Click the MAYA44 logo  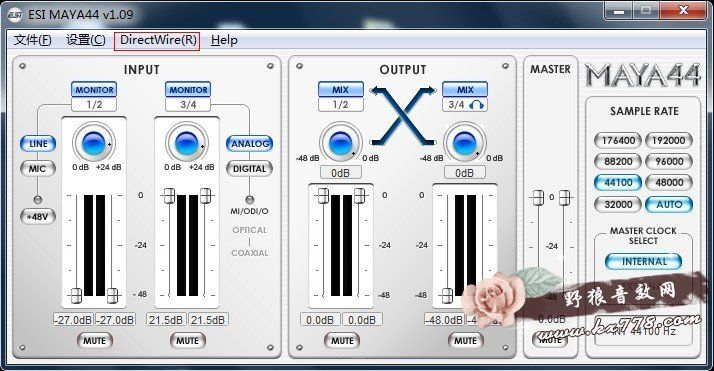[x=643, y=75]
